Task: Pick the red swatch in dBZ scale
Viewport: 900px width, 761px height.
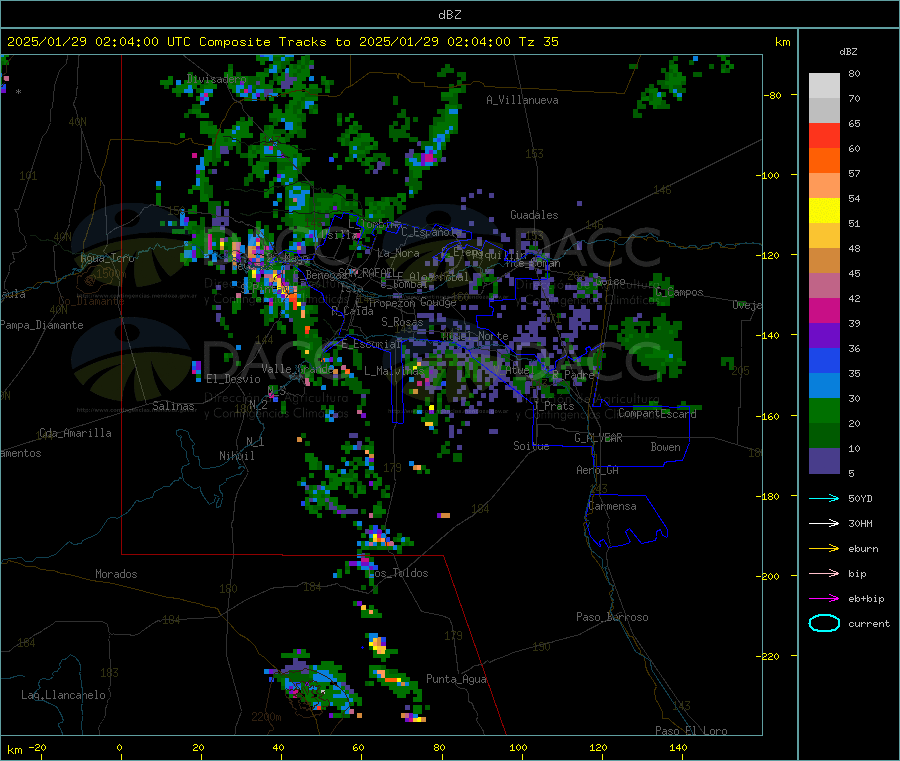Action: 824,136
